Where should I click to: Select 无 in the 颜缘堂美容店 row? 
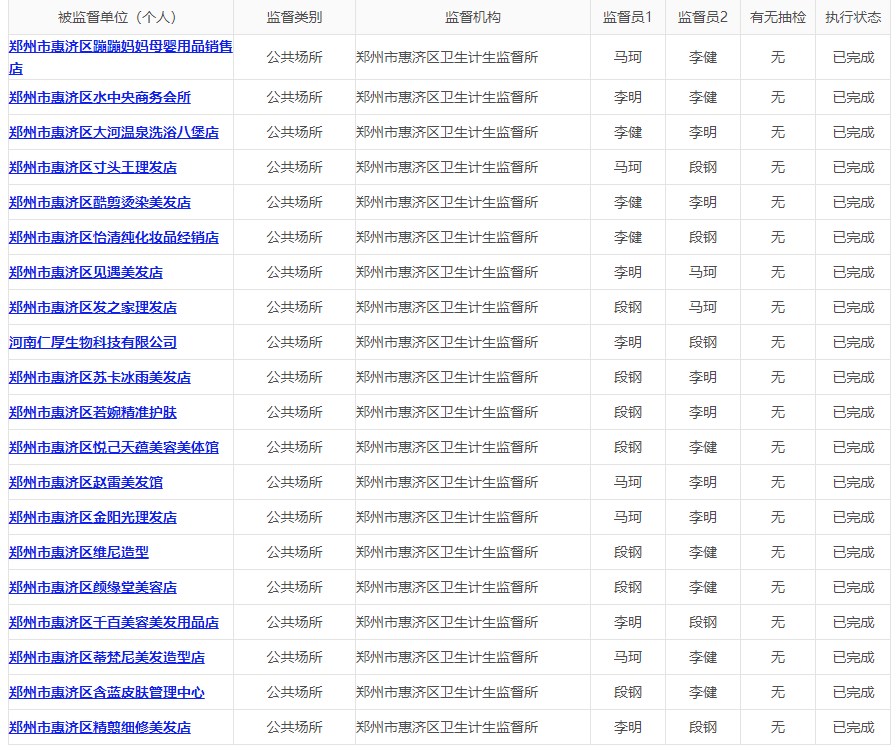pos(778,587)
